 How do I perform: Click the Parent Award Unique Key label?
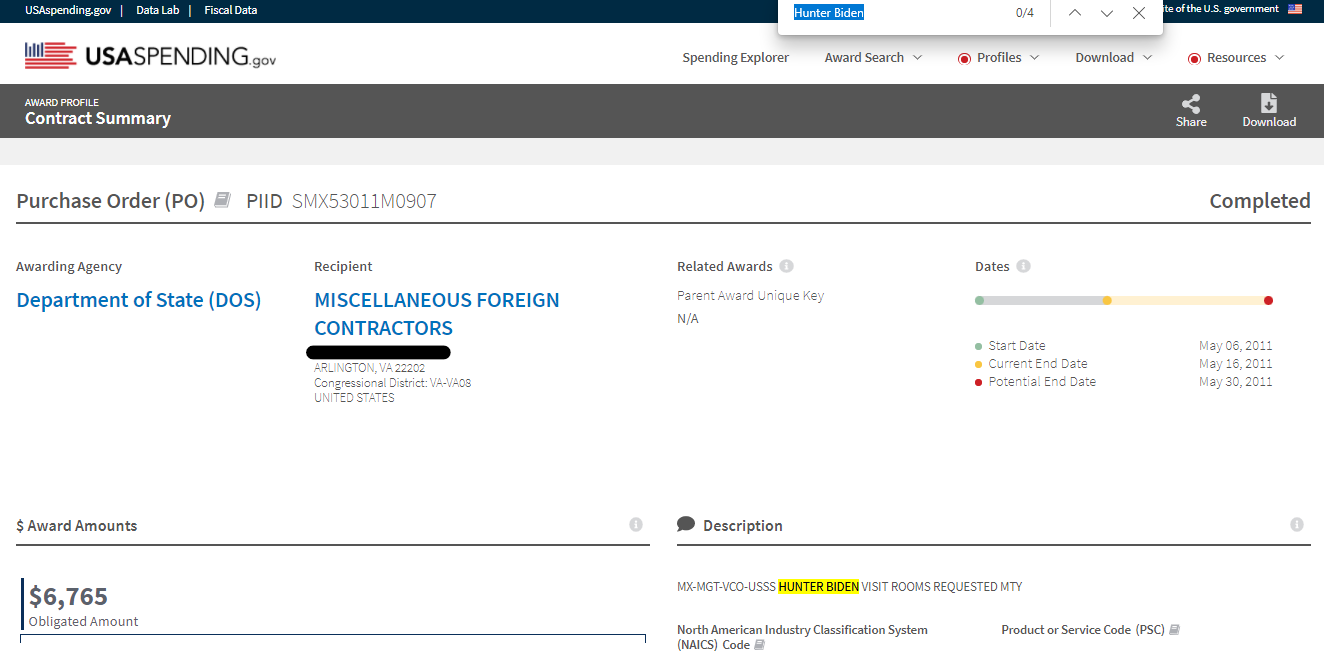click(x=750, y=296)
